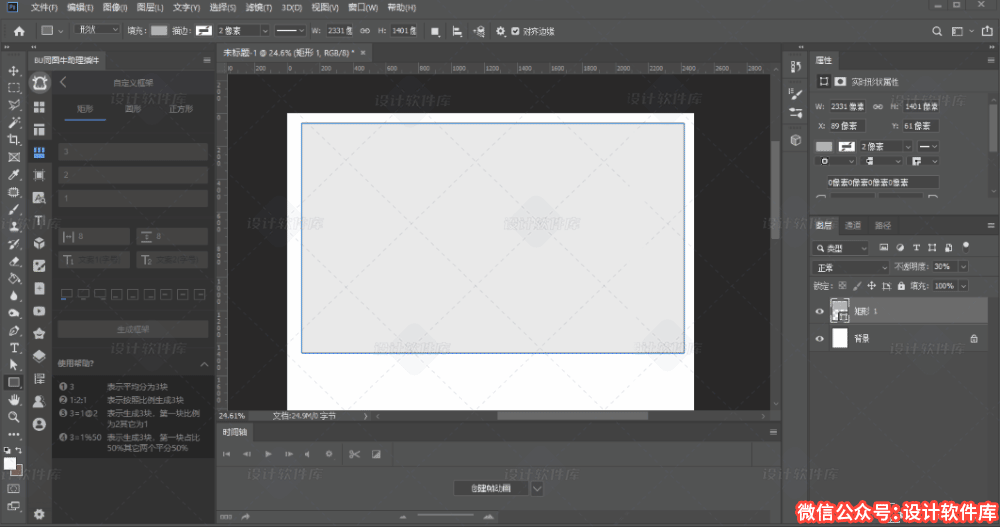Click the Home icon in options bar

tap(19, 31)
